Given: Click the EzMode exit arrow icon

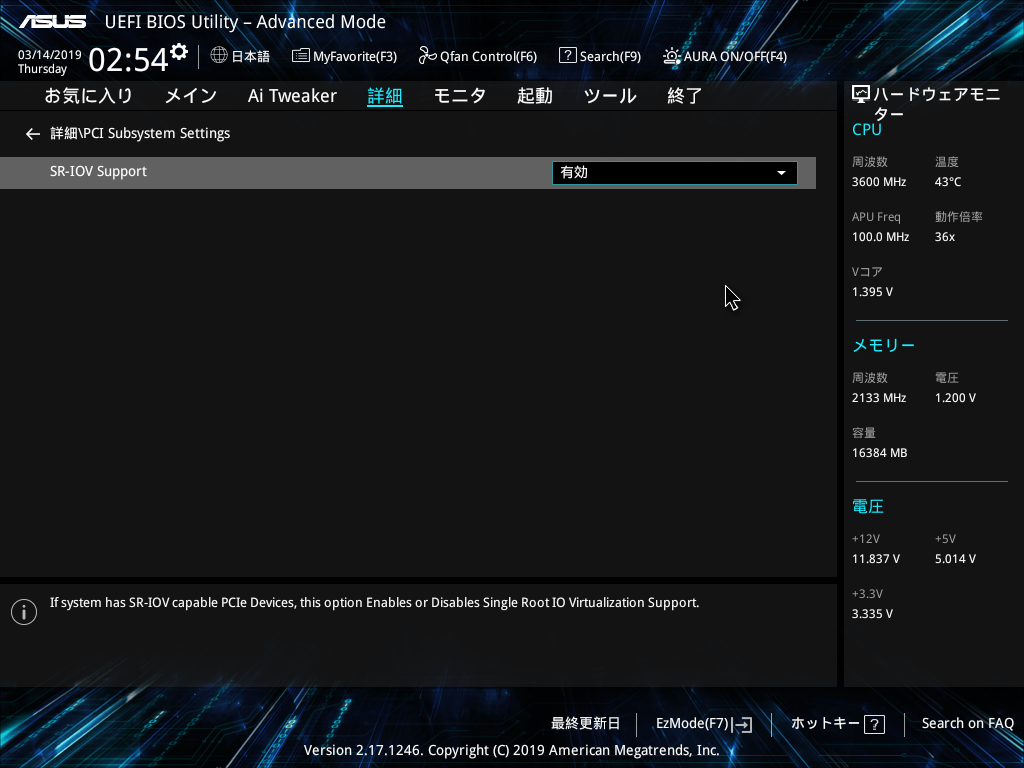Looking at the screenshot, I should (x=743, y=724).
